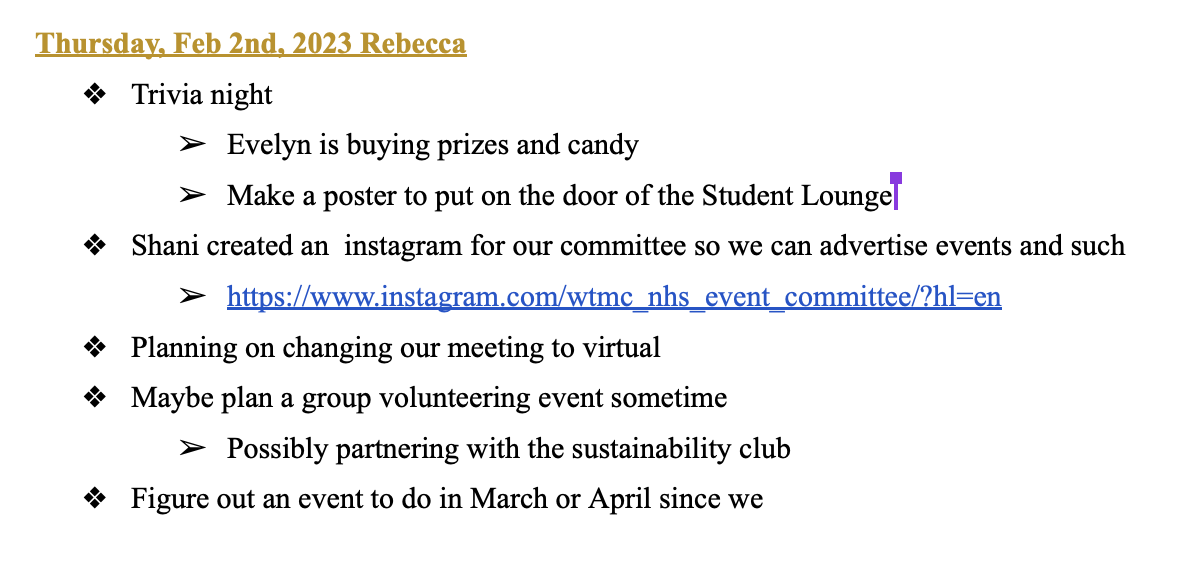The width and height of the screenshot is (1188, 564).
Task: Click the arrow bullet before "Possibly partnering"
Action: click(x=192, y=449)
